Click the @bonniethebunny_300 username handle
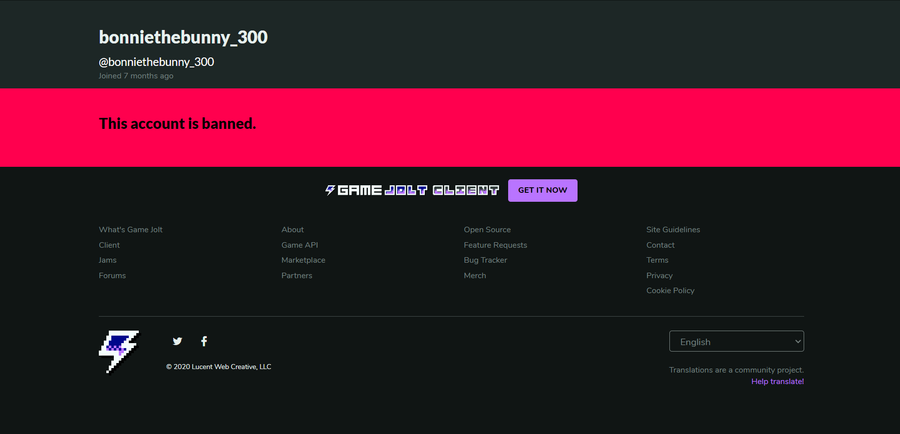The height and width of the screenshot is (434, 900). point(156,62)
